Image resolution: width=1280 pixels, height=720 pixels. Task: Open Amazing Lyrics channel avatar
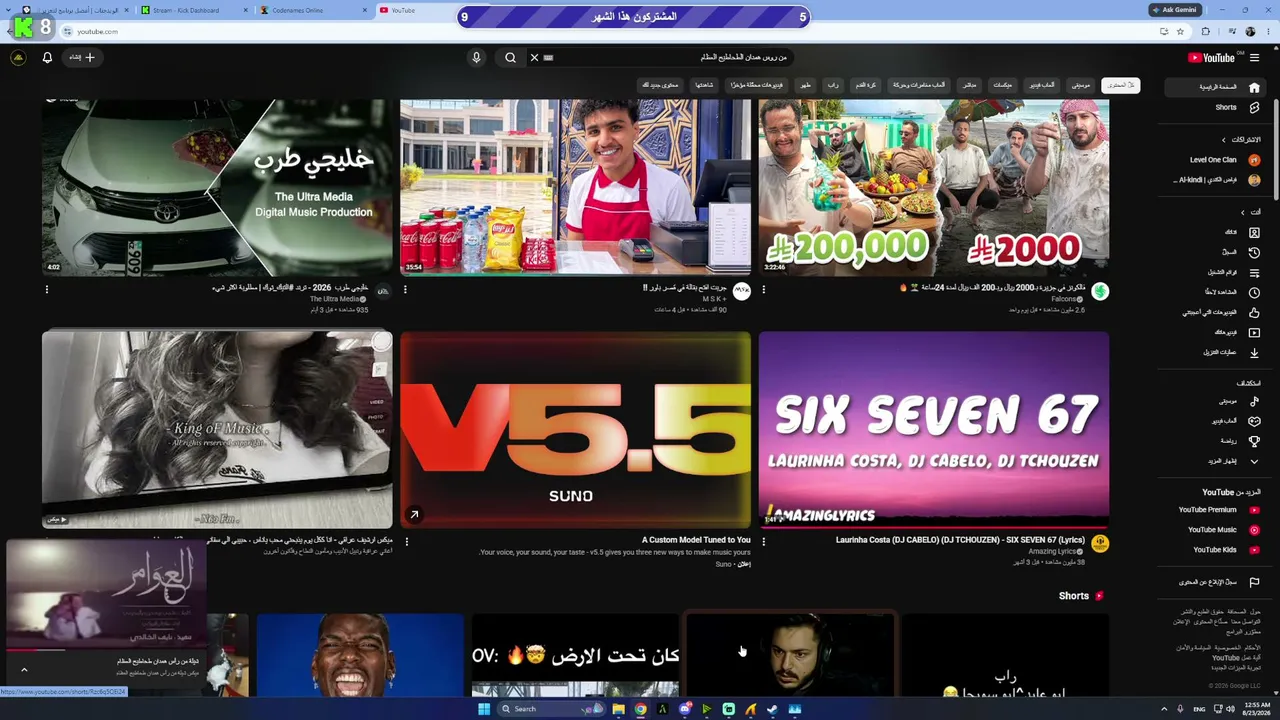1100,544
